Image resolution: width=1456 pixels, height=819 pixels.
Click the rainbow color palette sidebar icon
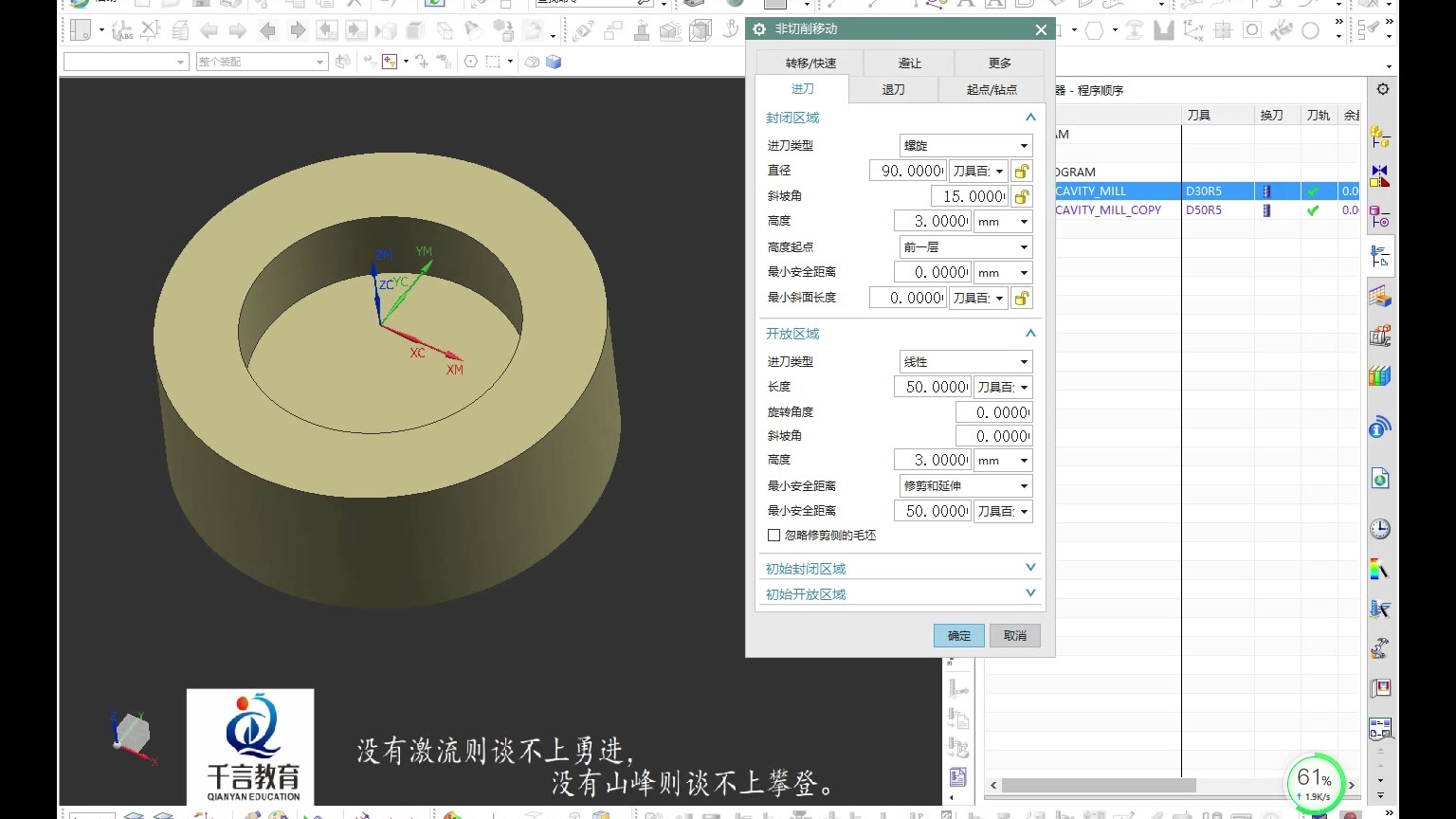click(x=1380, y=570)
